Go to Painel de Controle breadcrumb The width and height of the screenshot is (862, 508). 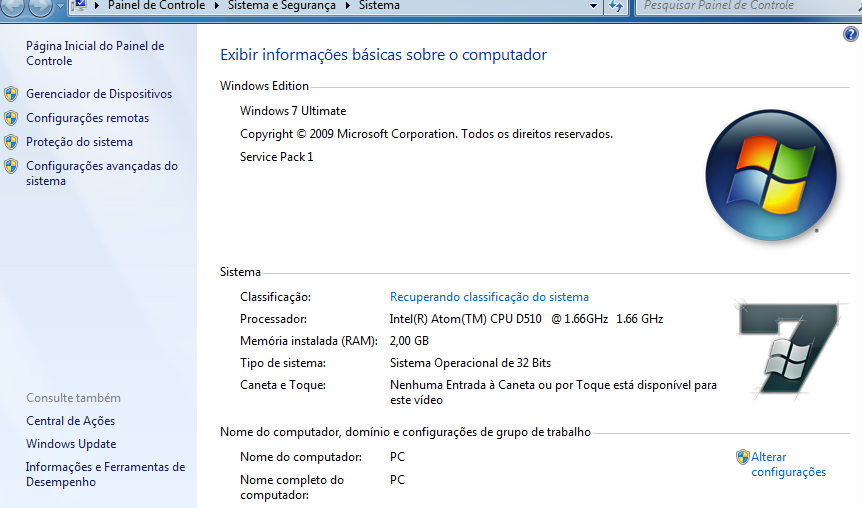pos(156,5)
